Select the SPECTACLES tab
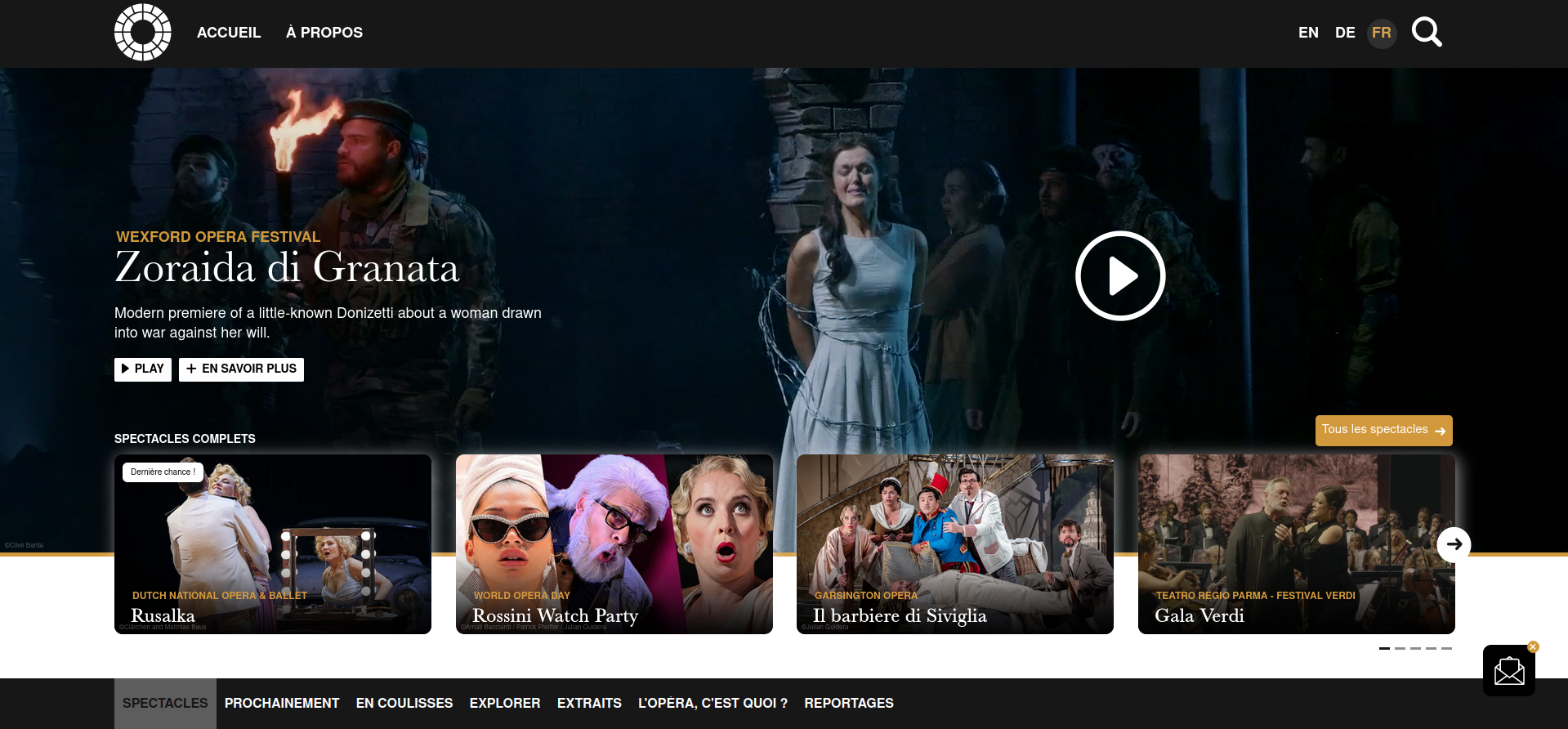 pyautogui.click(x=165, y=704)
